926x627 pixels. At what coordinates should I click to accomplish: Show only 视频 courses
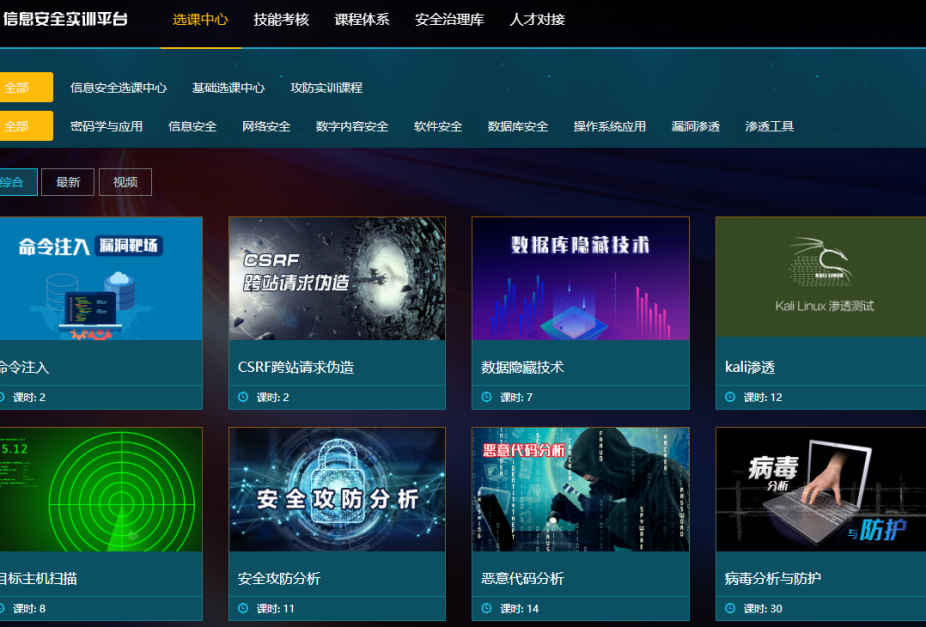coord(125,182)
